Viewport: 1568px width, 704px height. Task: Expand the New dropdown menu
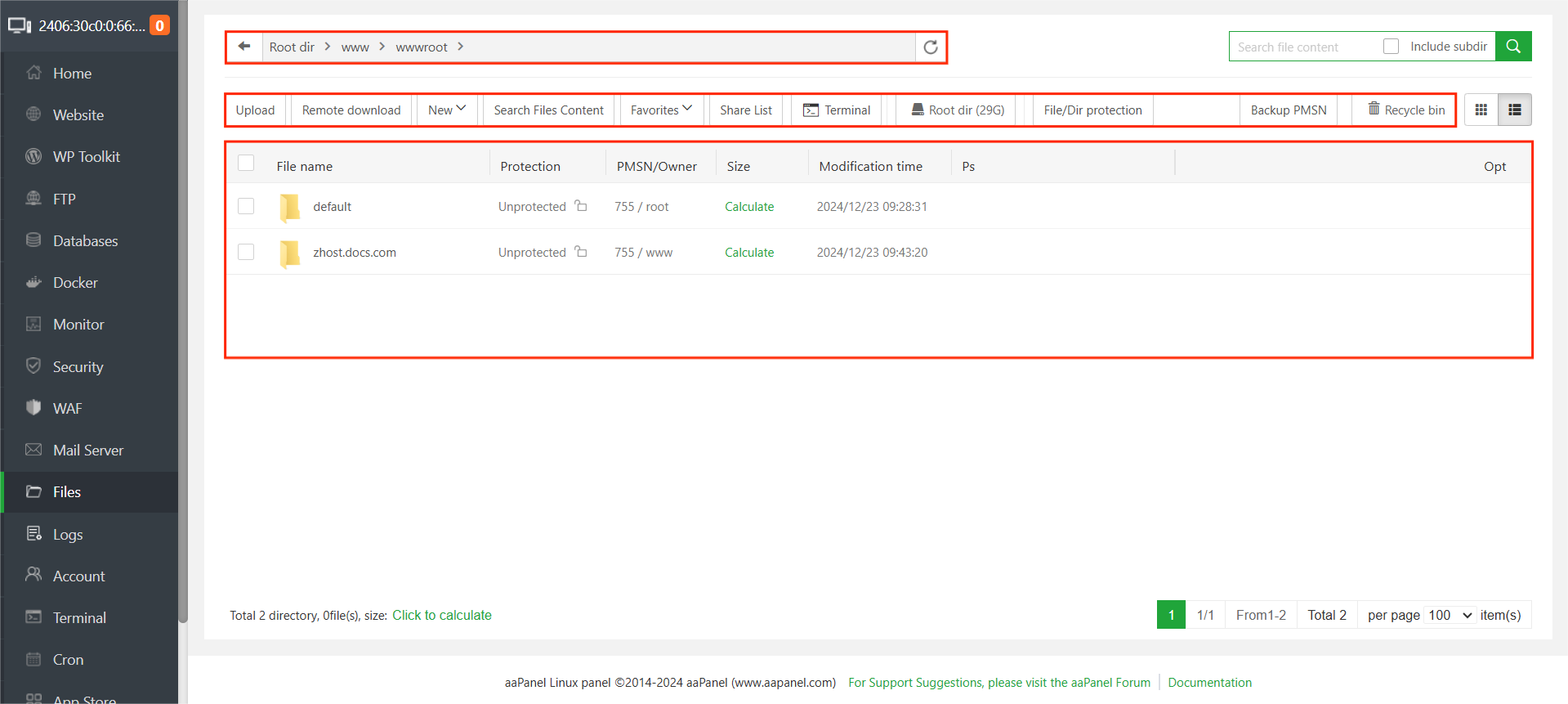click(446, 110)
